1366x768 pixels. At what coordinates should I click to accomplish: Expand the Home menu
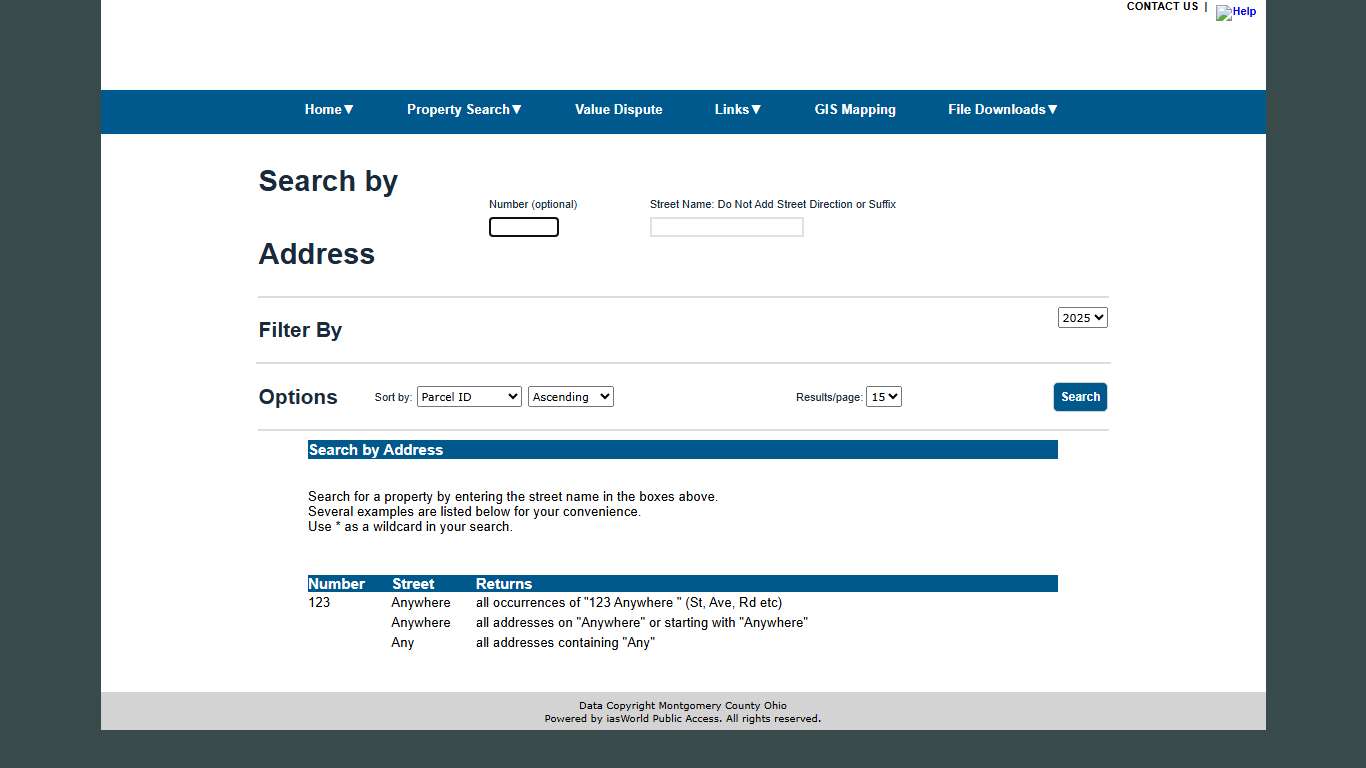pos(328,110)
